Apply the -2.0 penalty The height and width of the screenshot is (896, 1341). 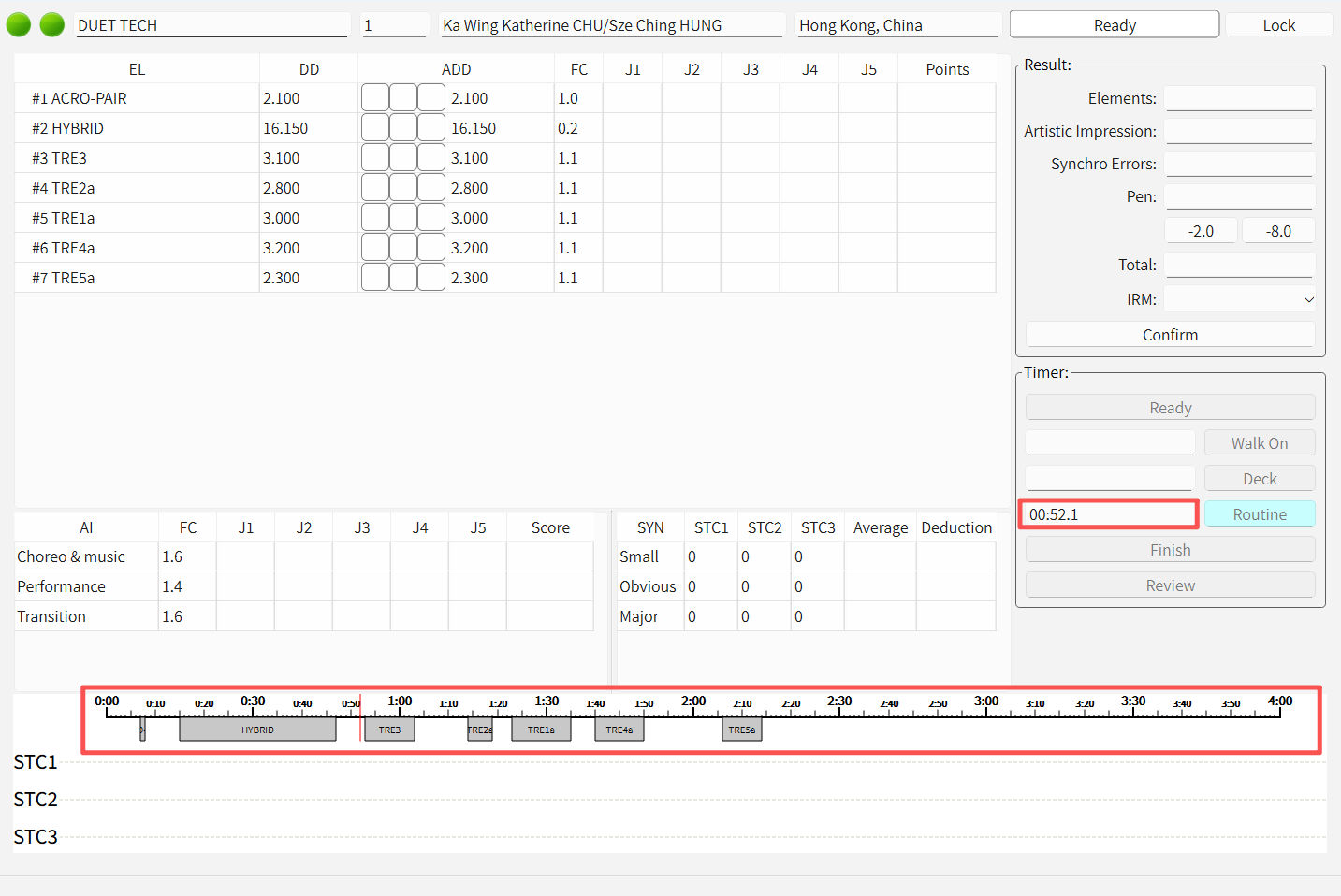click(x=1201, y=231)
